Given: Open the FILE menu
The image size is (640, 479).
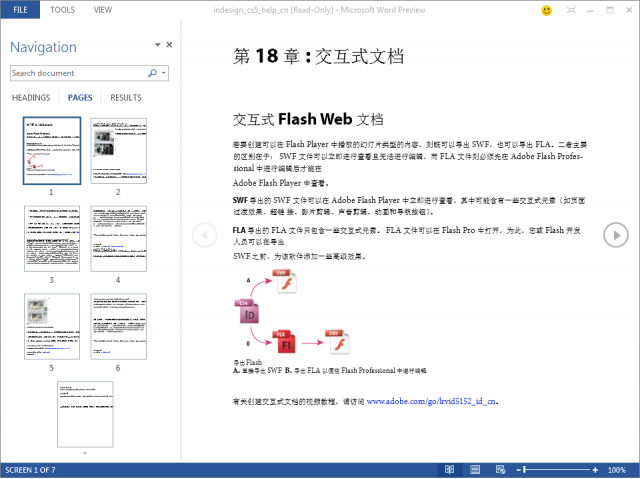Looking at the screenshot, I should (20, 10).
